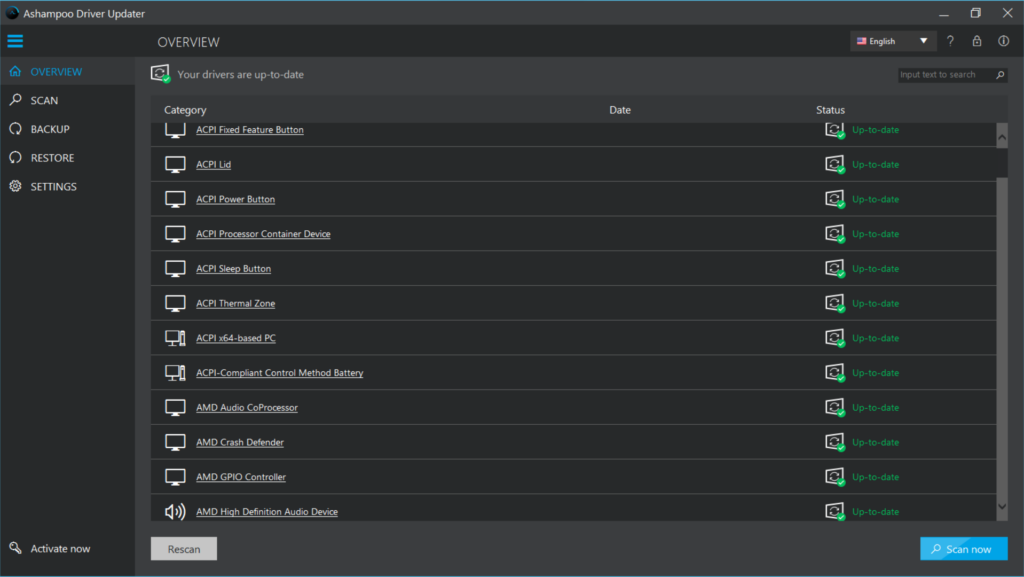Click the Restore icon in sidebar
The image size is (1024, 577).
(x=15, y=157)
